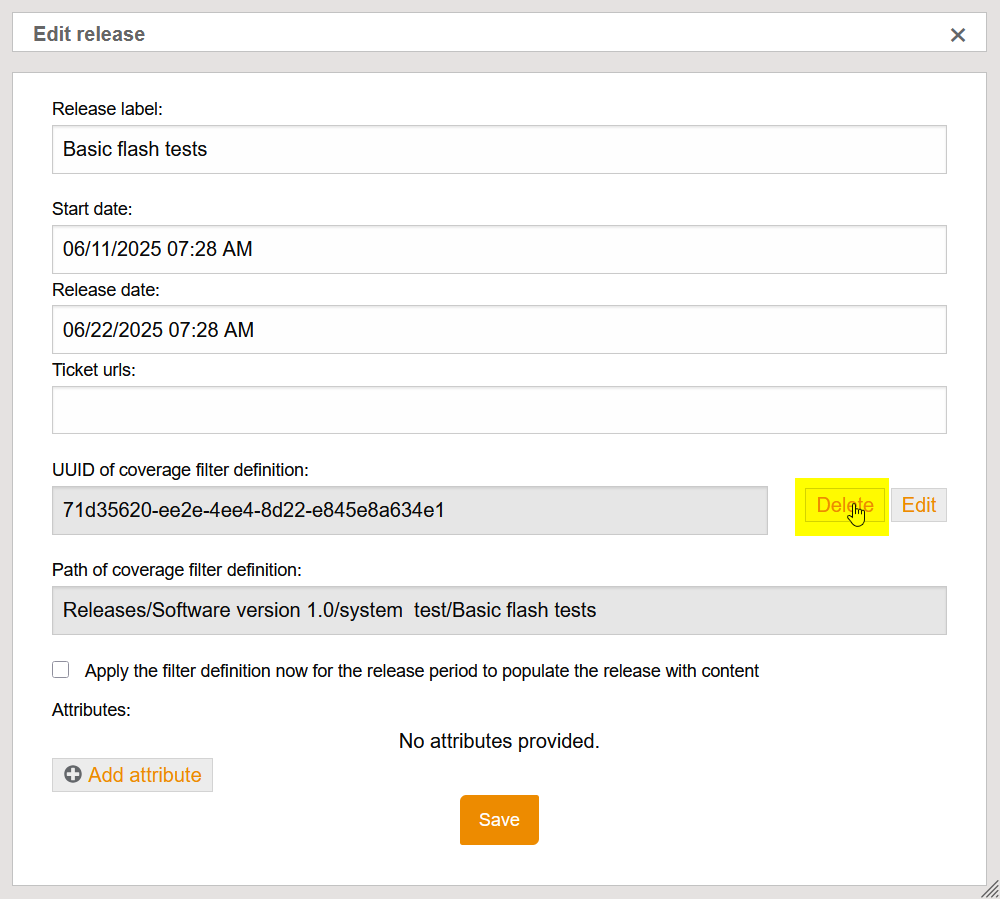Delete the coverage filter definition
Image resolution: width=1000 pixels, height=899 pixels.
point(844,505)
